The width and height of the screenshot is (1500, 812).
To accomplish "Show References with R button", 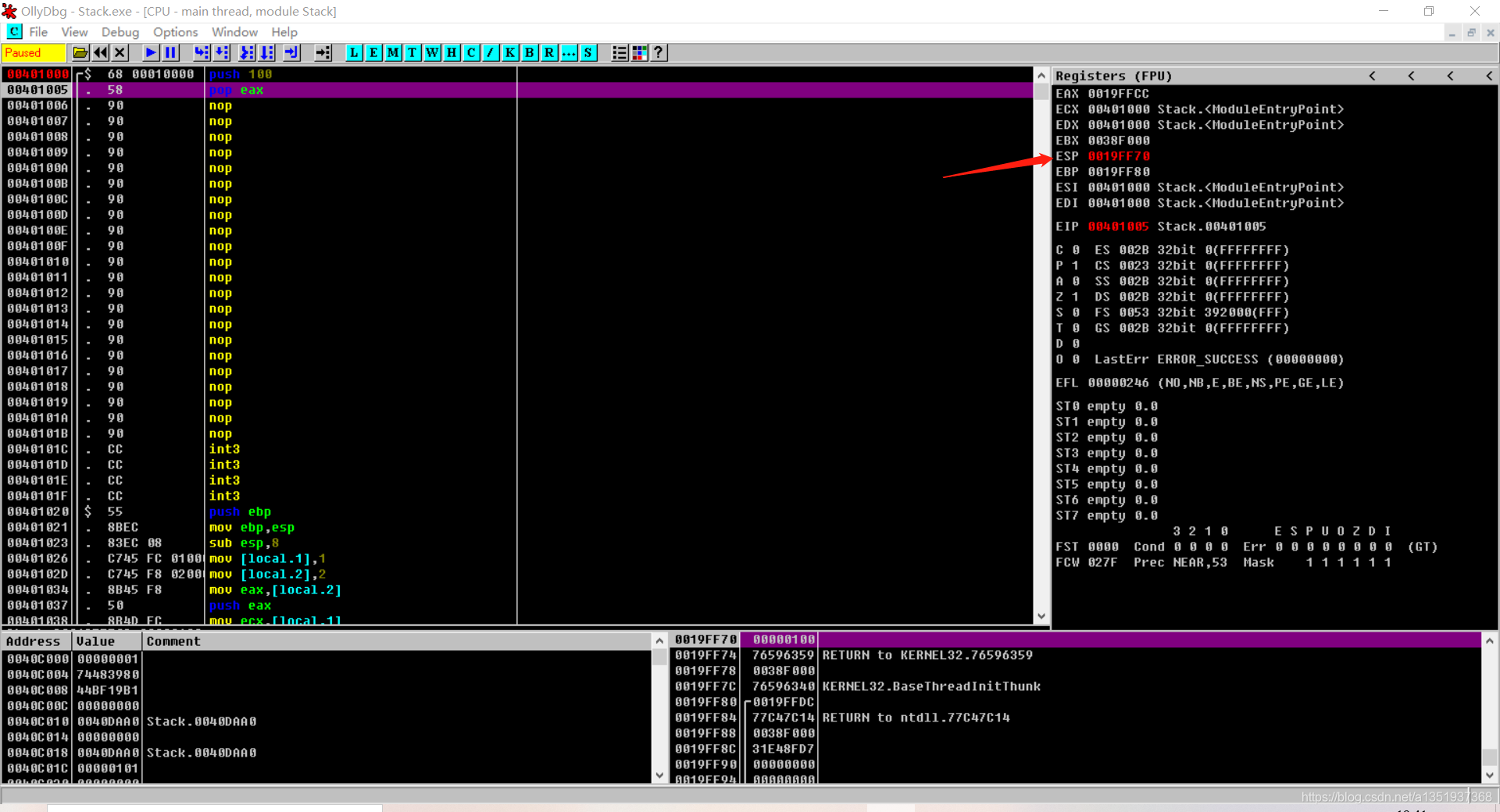I will click(550, 52).
